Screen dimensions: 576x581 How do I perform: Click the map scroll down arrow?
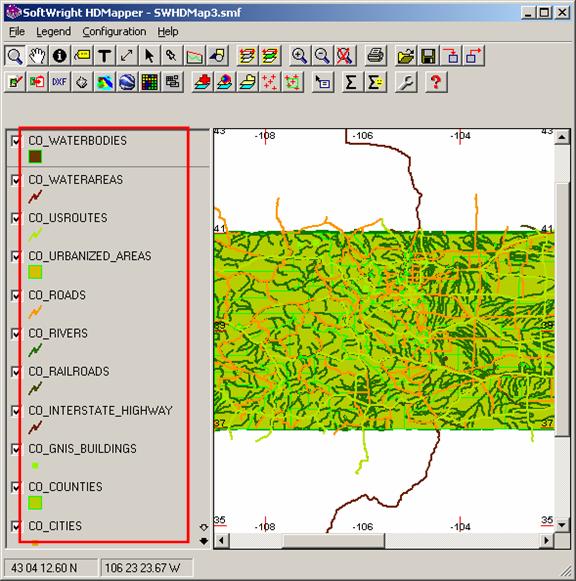point(562,525)
